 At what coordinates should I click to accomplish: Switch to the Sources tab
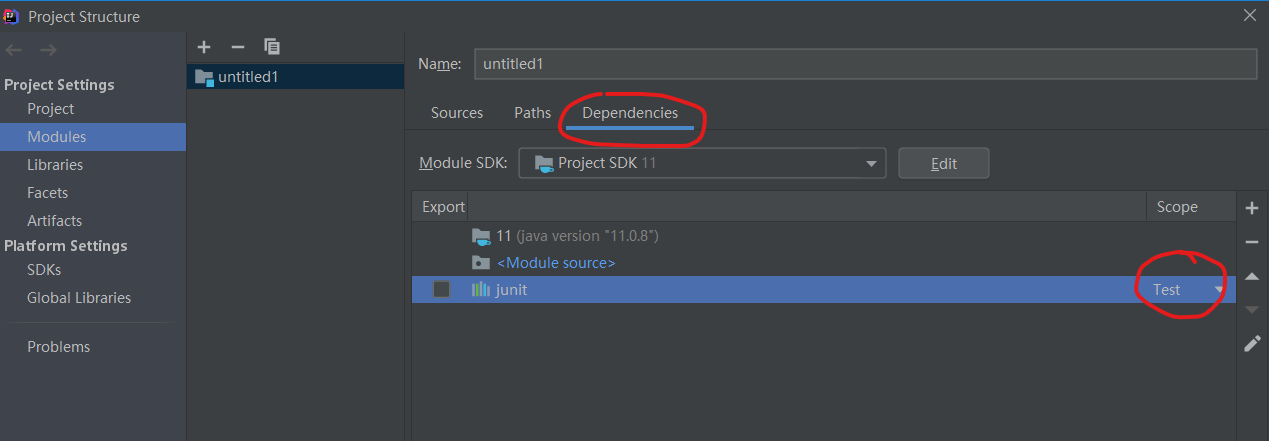tap(457, 113)
